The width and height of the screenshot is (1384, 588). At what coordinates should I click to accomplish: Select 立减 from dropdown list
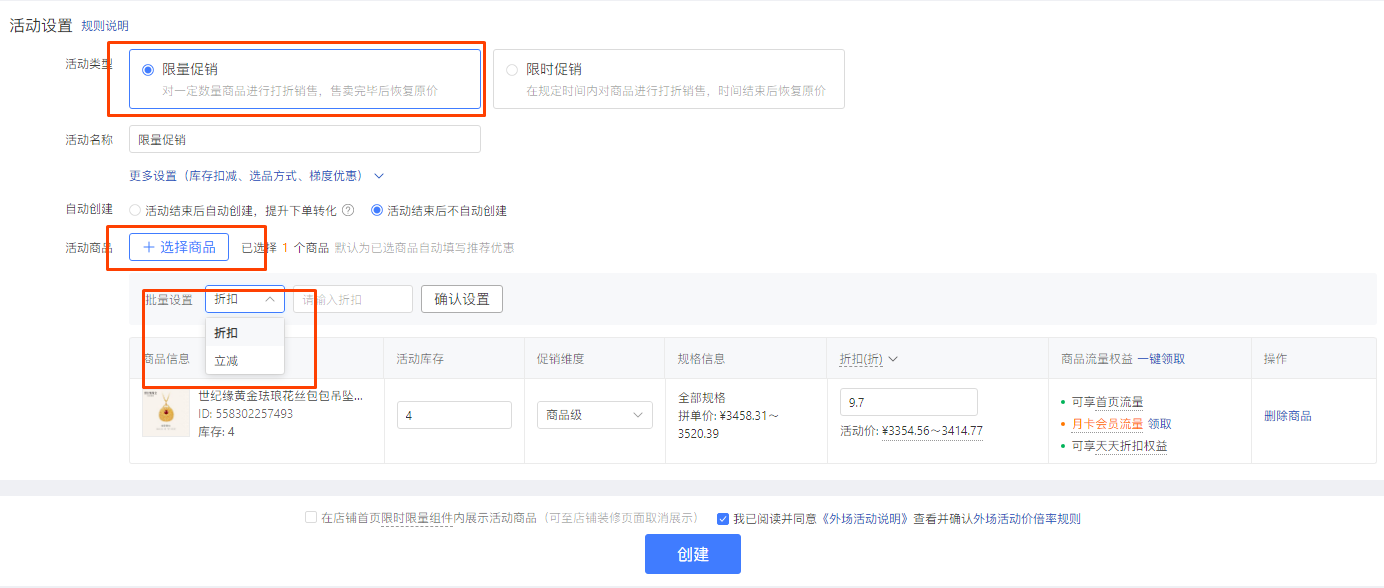tap(227, 361)
